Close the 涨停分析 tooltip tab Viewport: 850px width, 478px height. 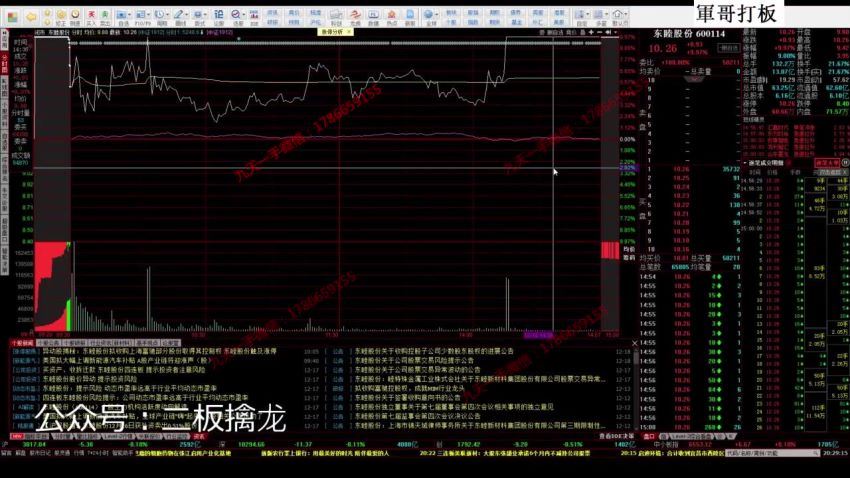[x=349, y=32]
